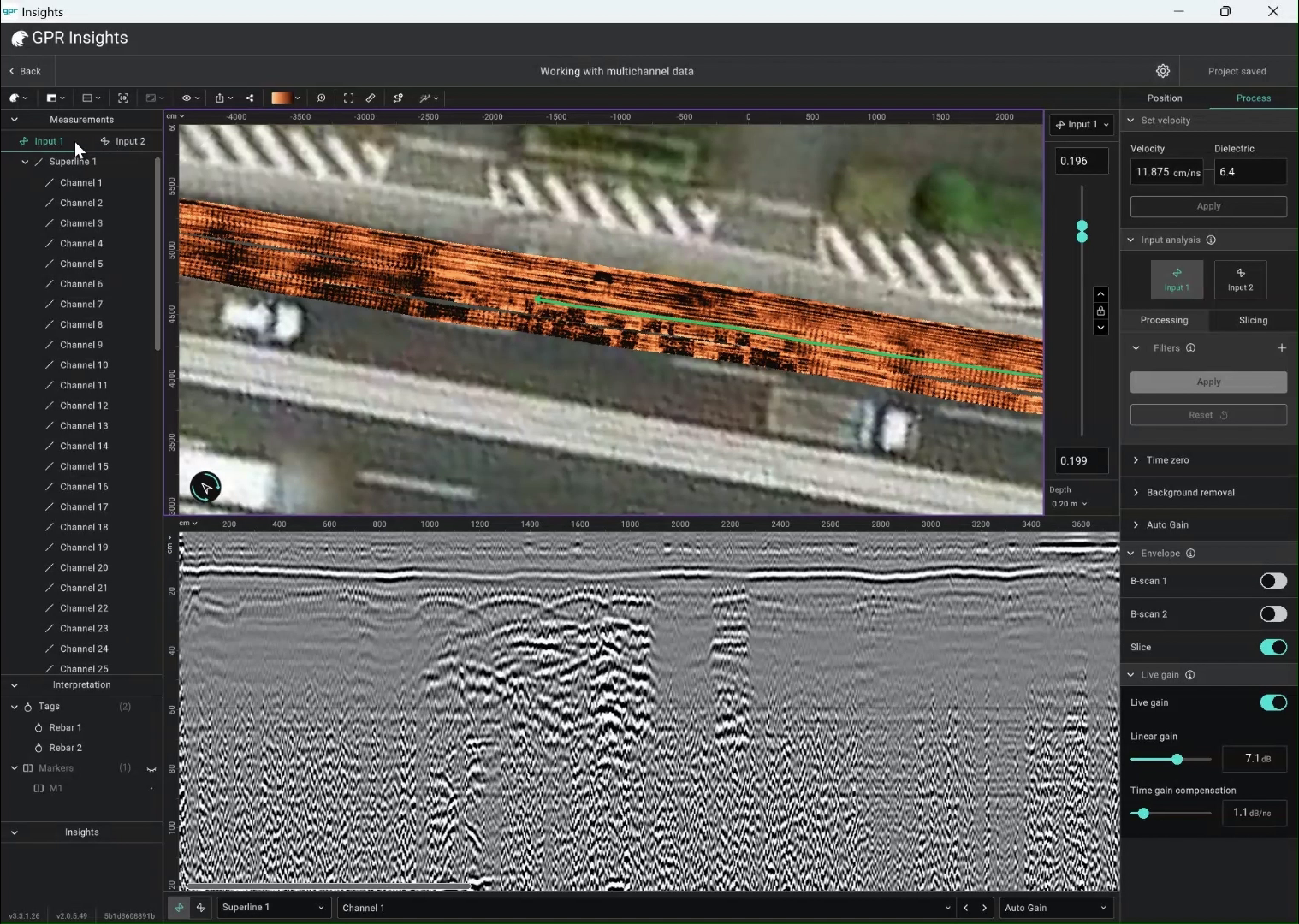Open the colormap gradient selector in toolbar
1299x924 pixels.
283,98
